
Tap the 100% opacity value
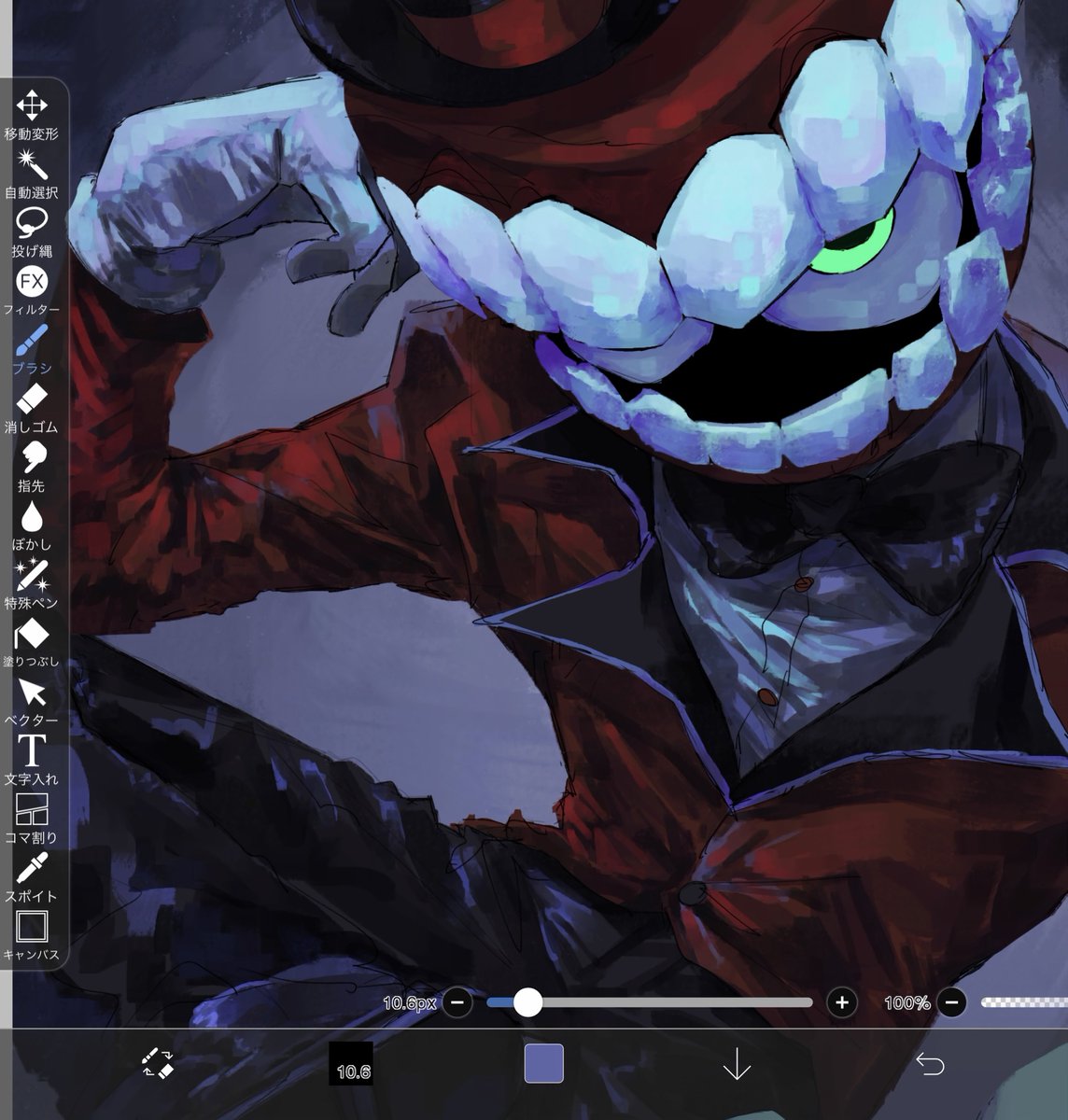tap(907, 1003)
